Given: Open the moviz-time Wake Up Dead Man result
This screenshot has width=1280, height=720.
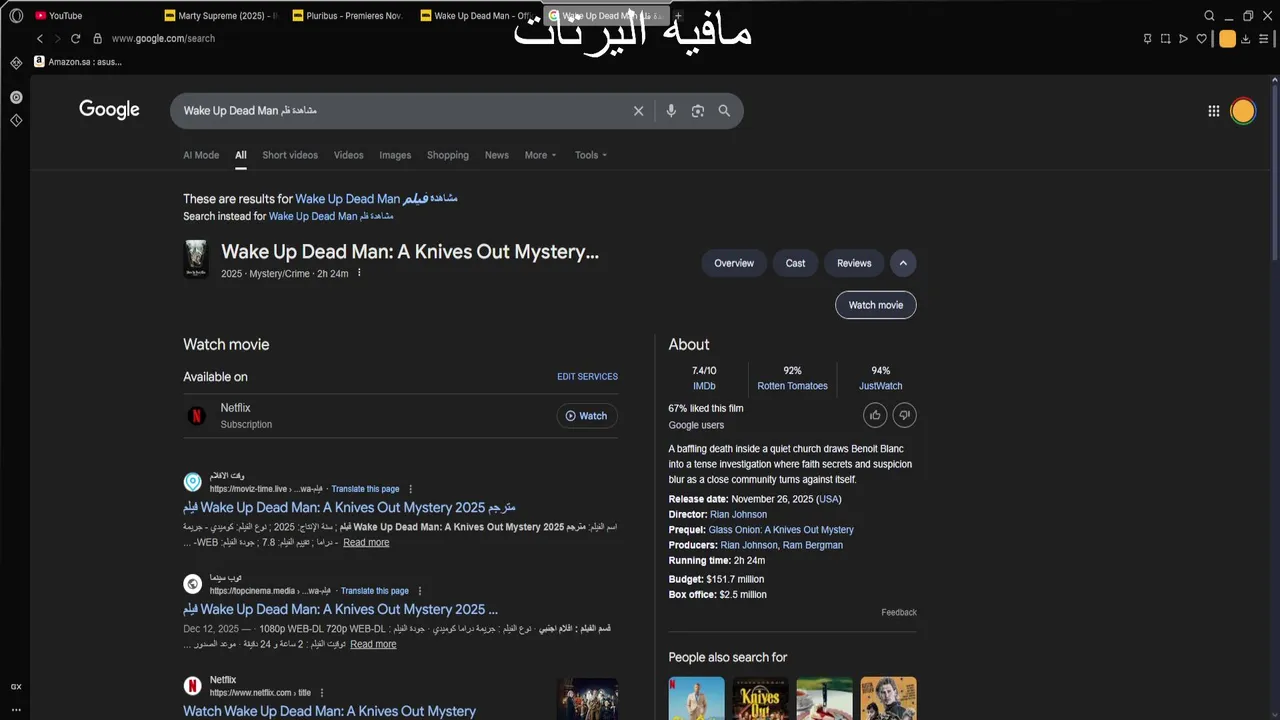Looking at the screenshot, I should tap(349, 508).
